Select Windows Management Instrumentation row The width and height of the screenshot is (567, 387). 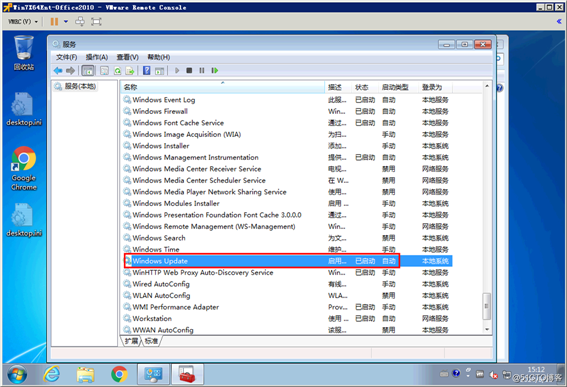(287, 157)
